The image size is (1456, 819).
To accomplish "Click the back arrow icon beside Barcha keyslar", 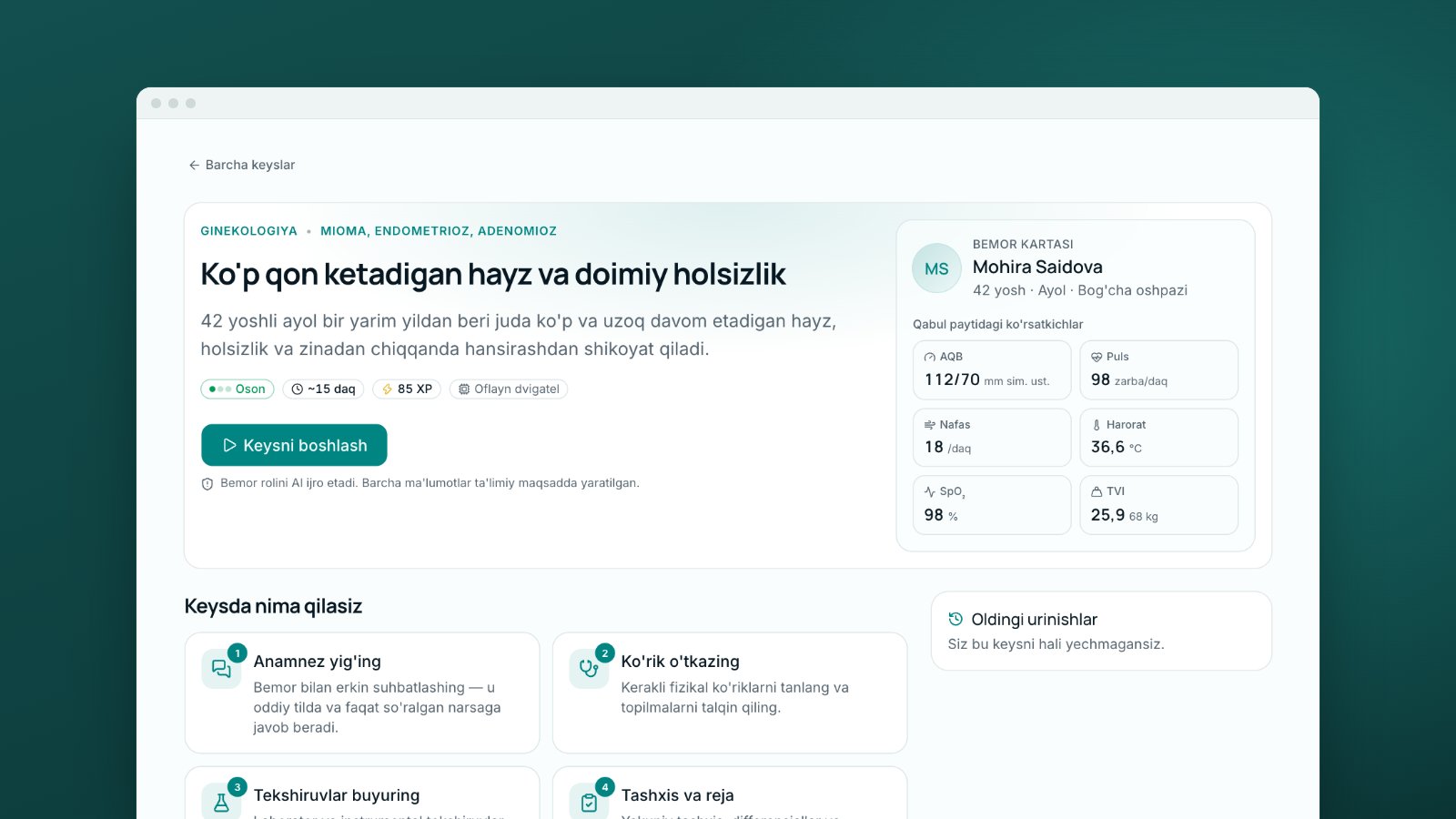I will point(194,165).
